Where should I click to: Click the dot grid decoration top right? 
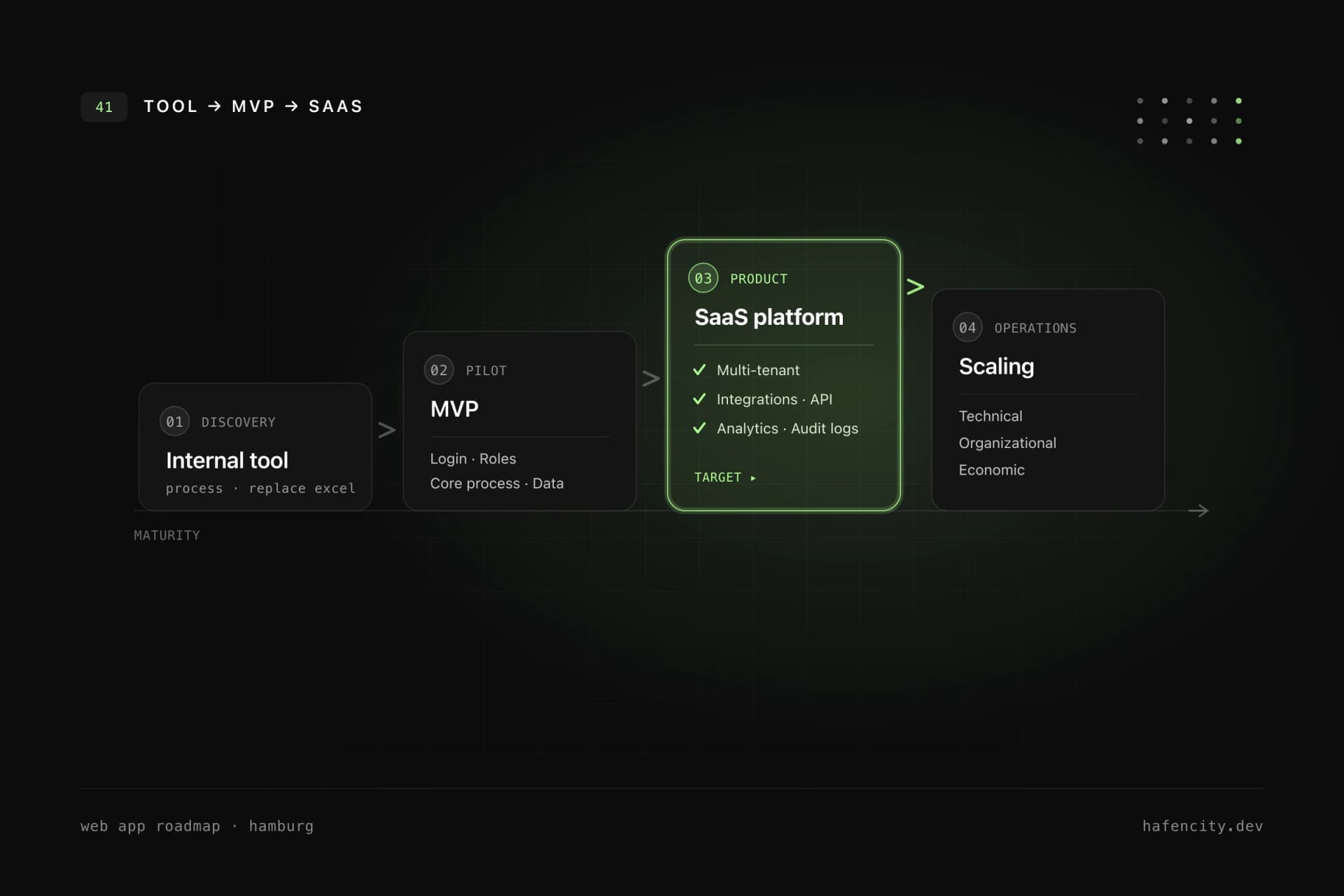(1189, 121)
